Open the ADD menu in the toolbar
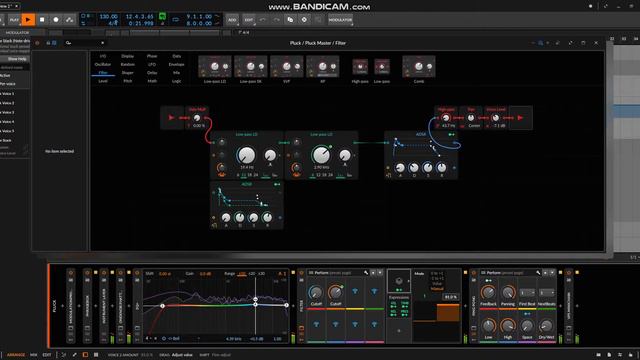 click(232, 20)
